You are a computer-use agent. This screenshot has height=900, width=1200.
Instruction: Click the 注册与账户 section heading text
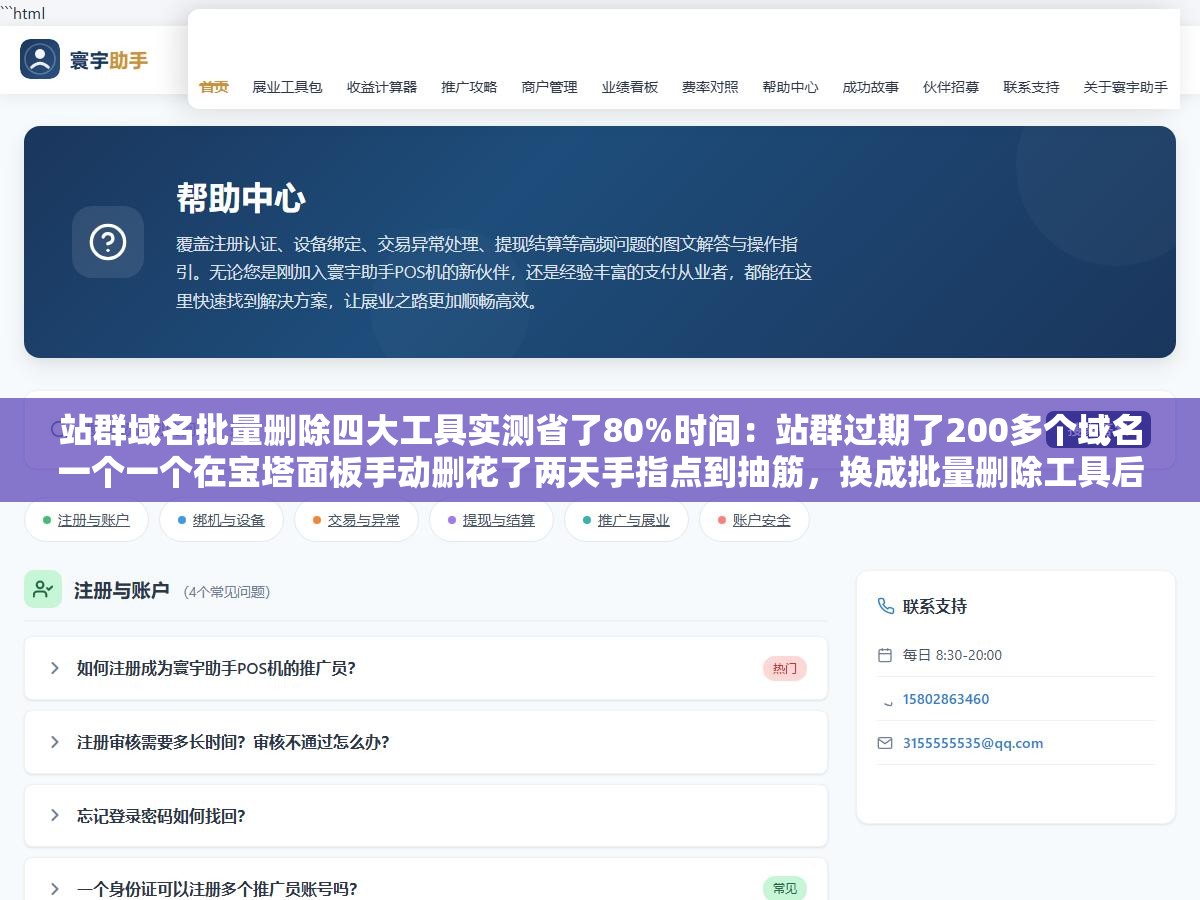coord(122,591)
